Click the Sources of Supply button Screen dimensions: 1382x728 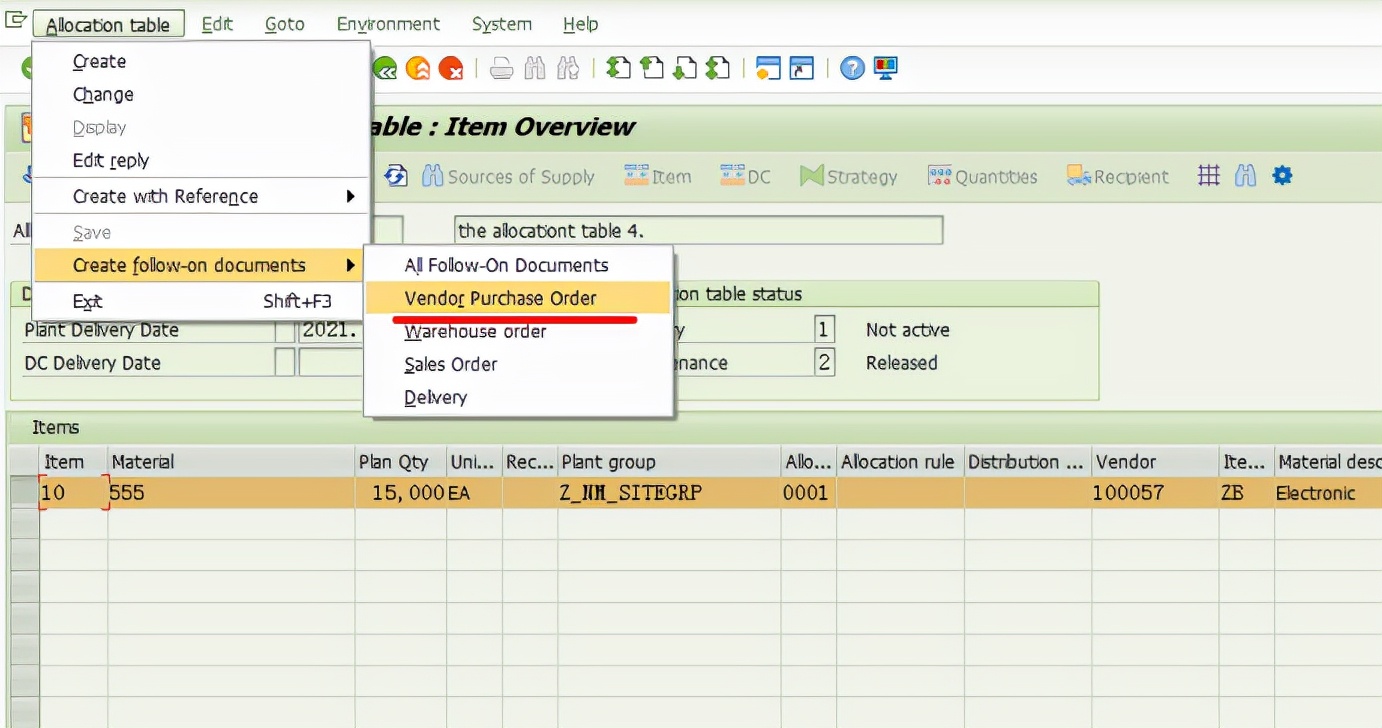(509, 176)
